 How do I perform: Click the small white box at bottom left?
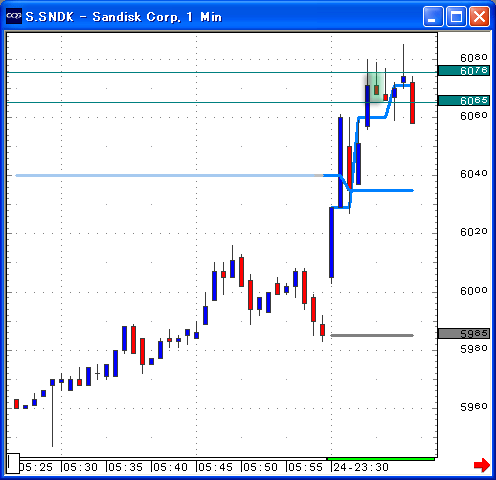[x=13, y=463]
